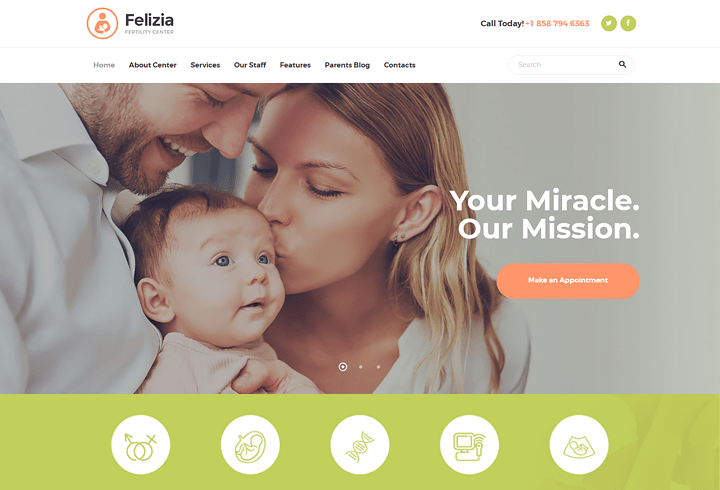Open the About Center menu item

[x=152, y=65]
